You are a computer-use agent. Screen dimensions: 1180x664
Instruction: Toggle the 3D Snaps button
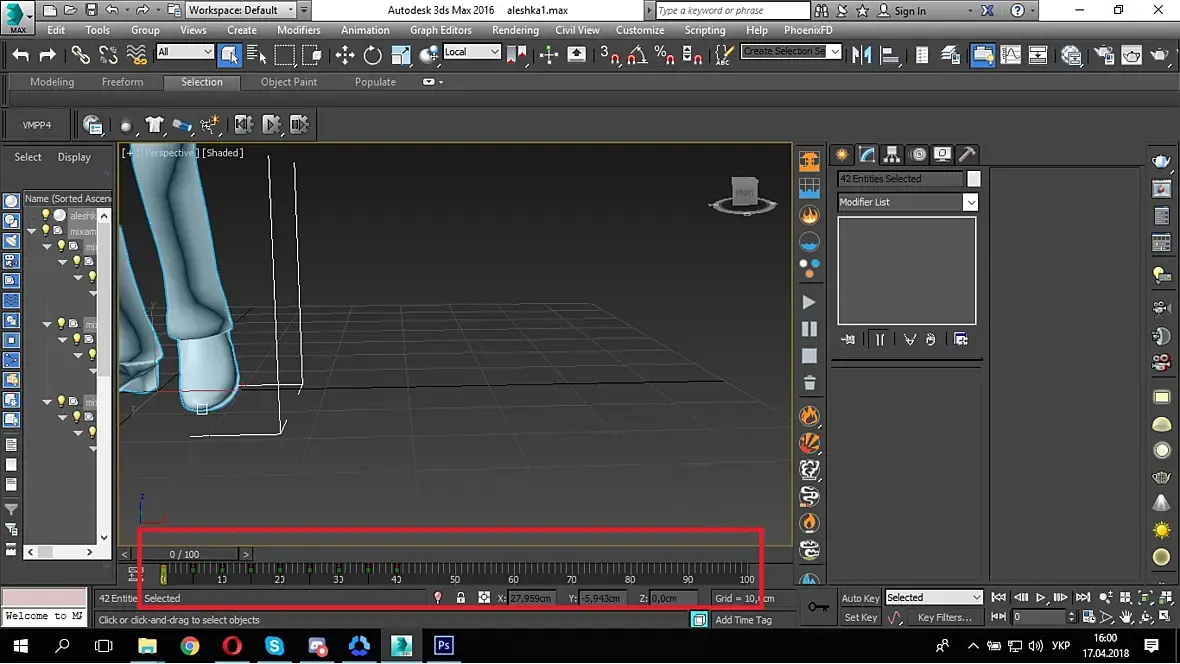point(610,55)
